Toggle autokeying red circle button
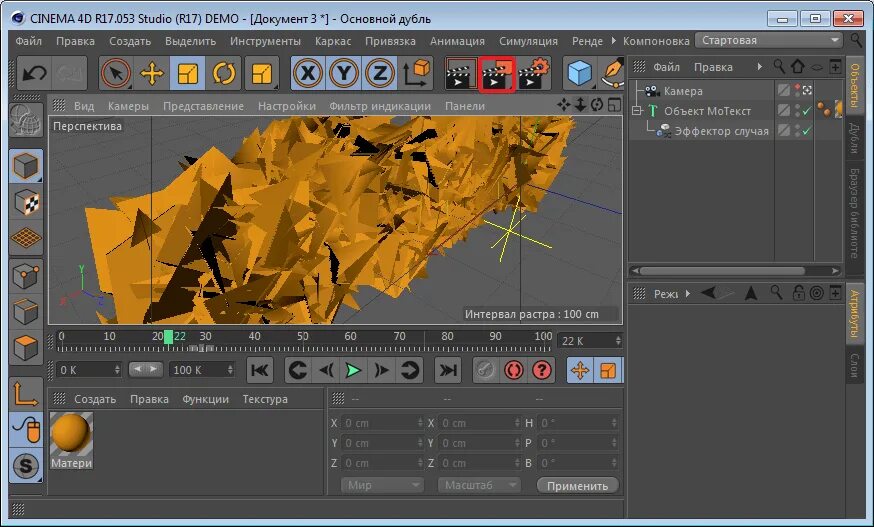The image size is (874, 527). click(513, 370)
